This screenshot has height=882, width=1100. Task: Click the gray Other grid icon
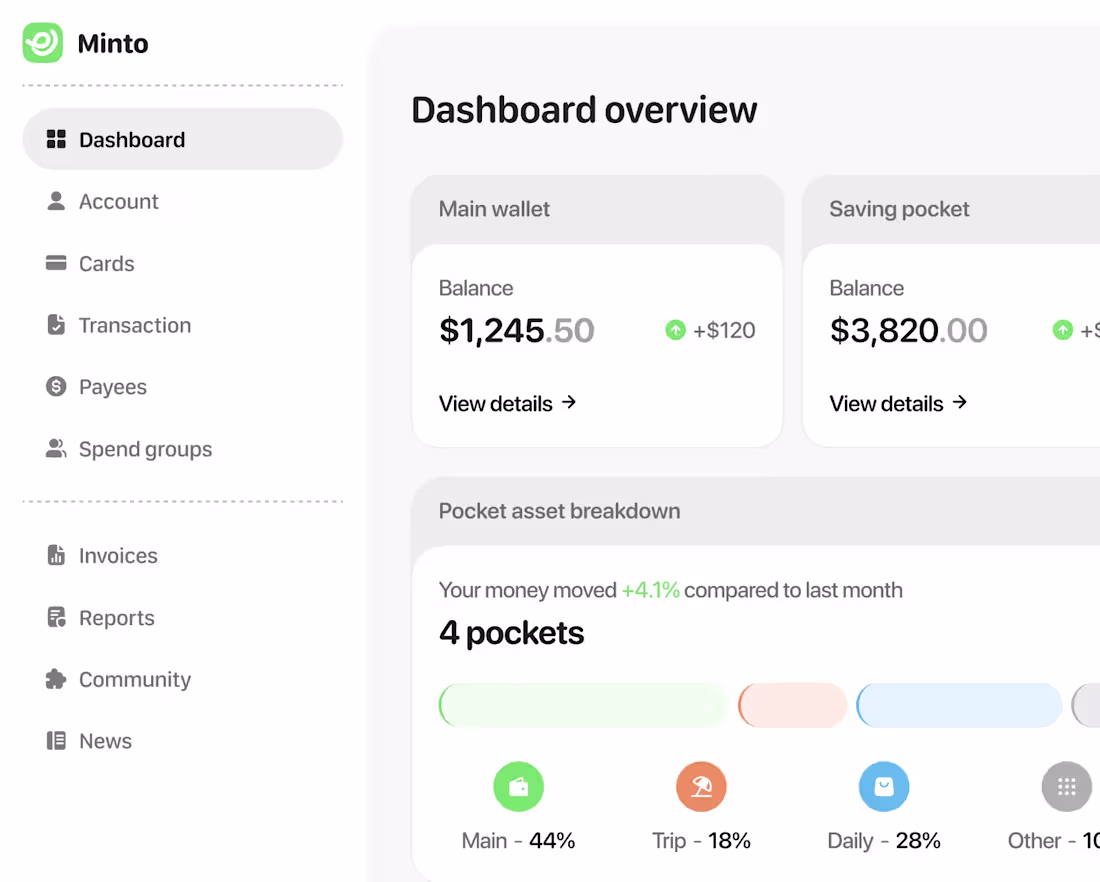pyautogui.click(x=1067, y=787)
